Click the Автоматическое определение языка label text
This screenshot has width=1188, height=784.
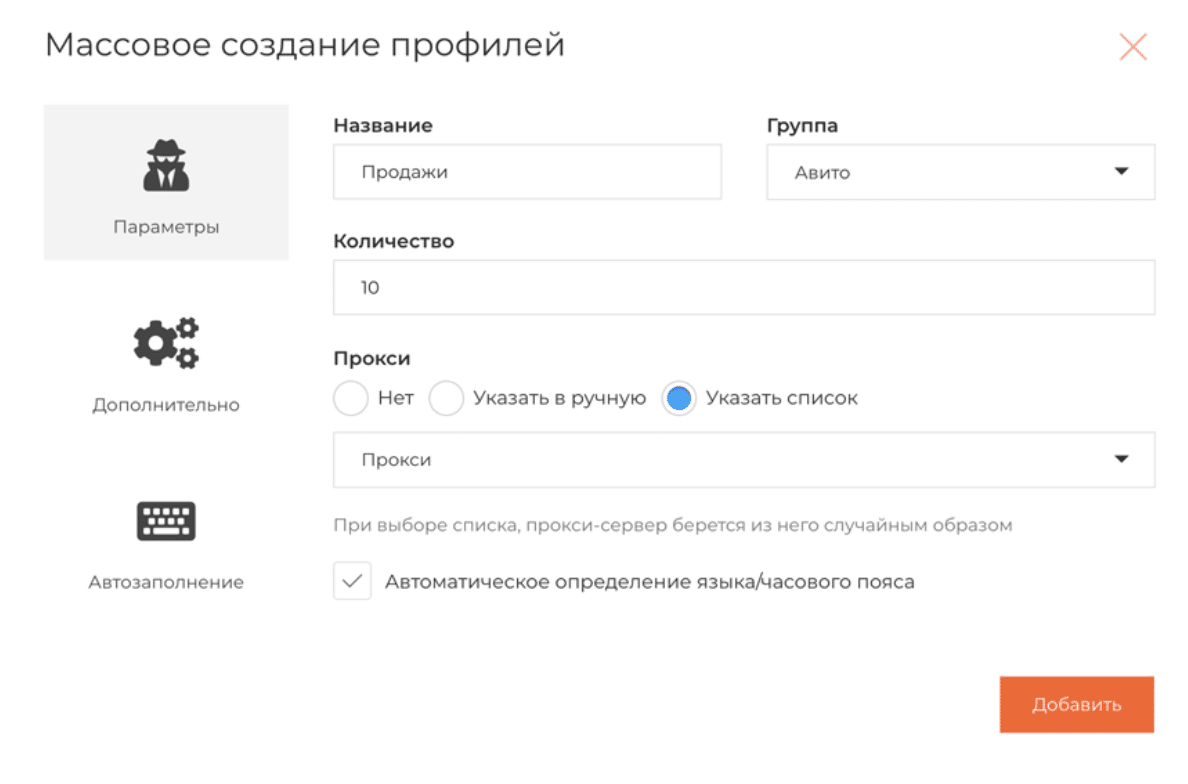click(649, 581)
